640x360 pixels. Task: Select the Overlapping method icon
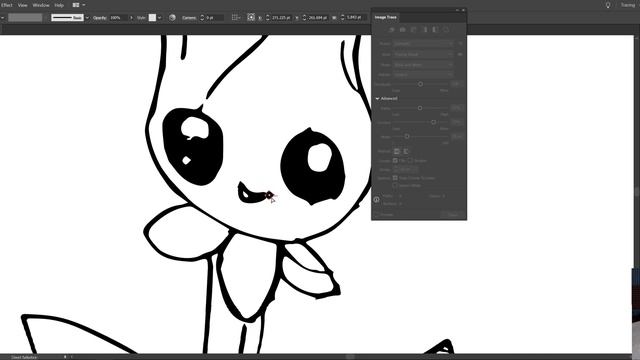tap(406, 151)
